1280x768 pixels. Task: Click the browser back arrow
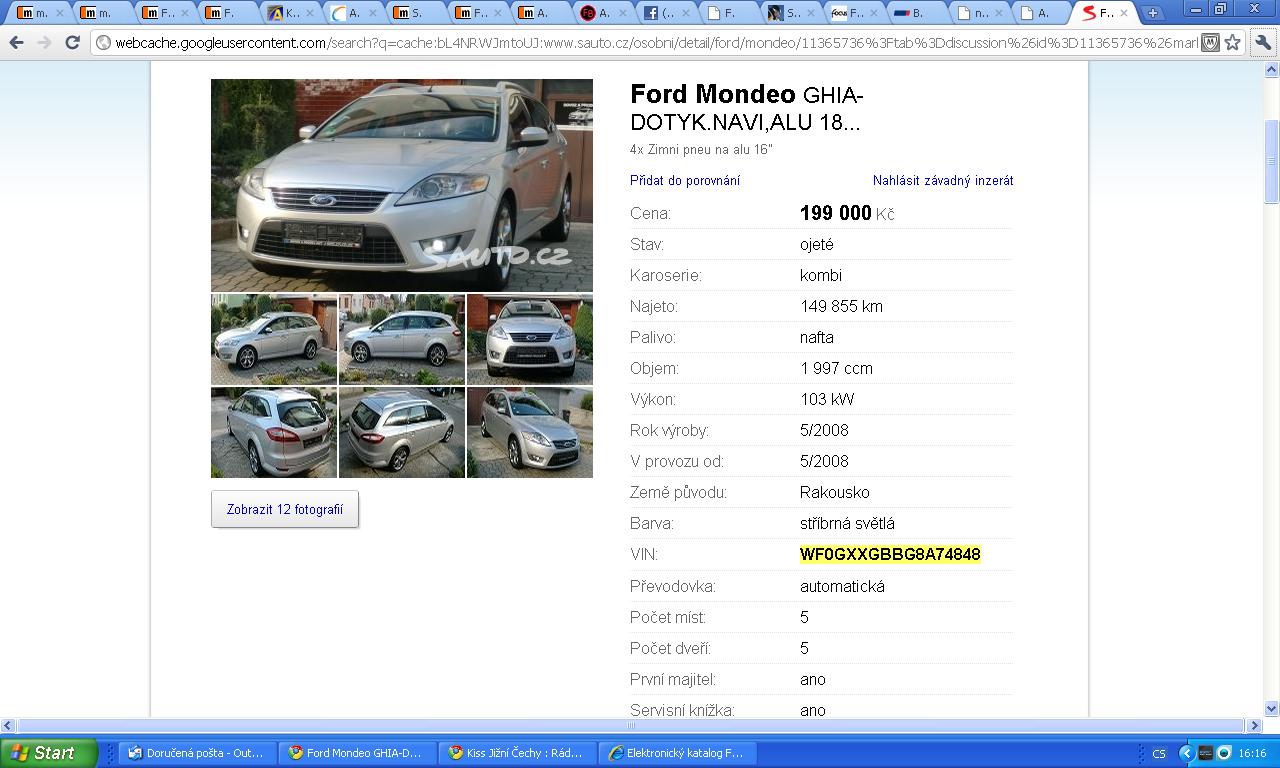[16, 43]
